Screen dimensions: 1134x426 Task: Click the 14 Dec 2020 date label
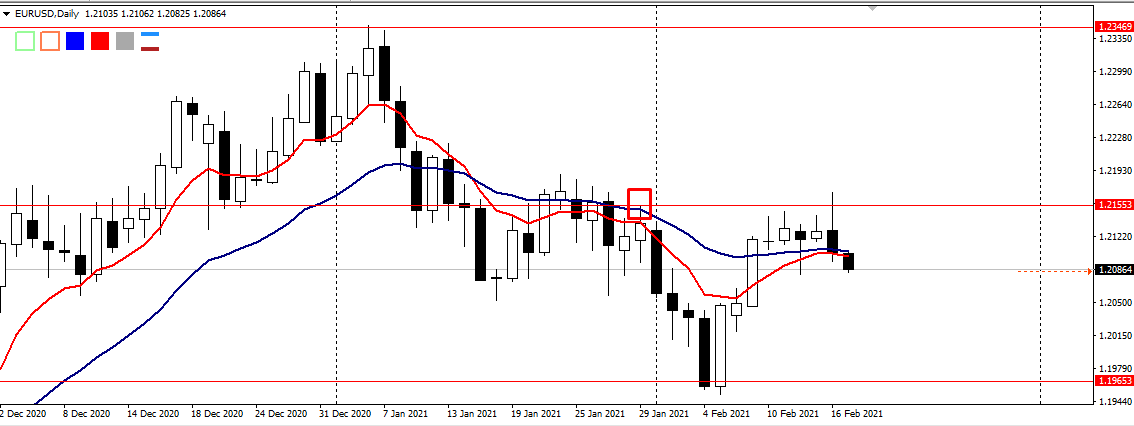click(153, 414)
